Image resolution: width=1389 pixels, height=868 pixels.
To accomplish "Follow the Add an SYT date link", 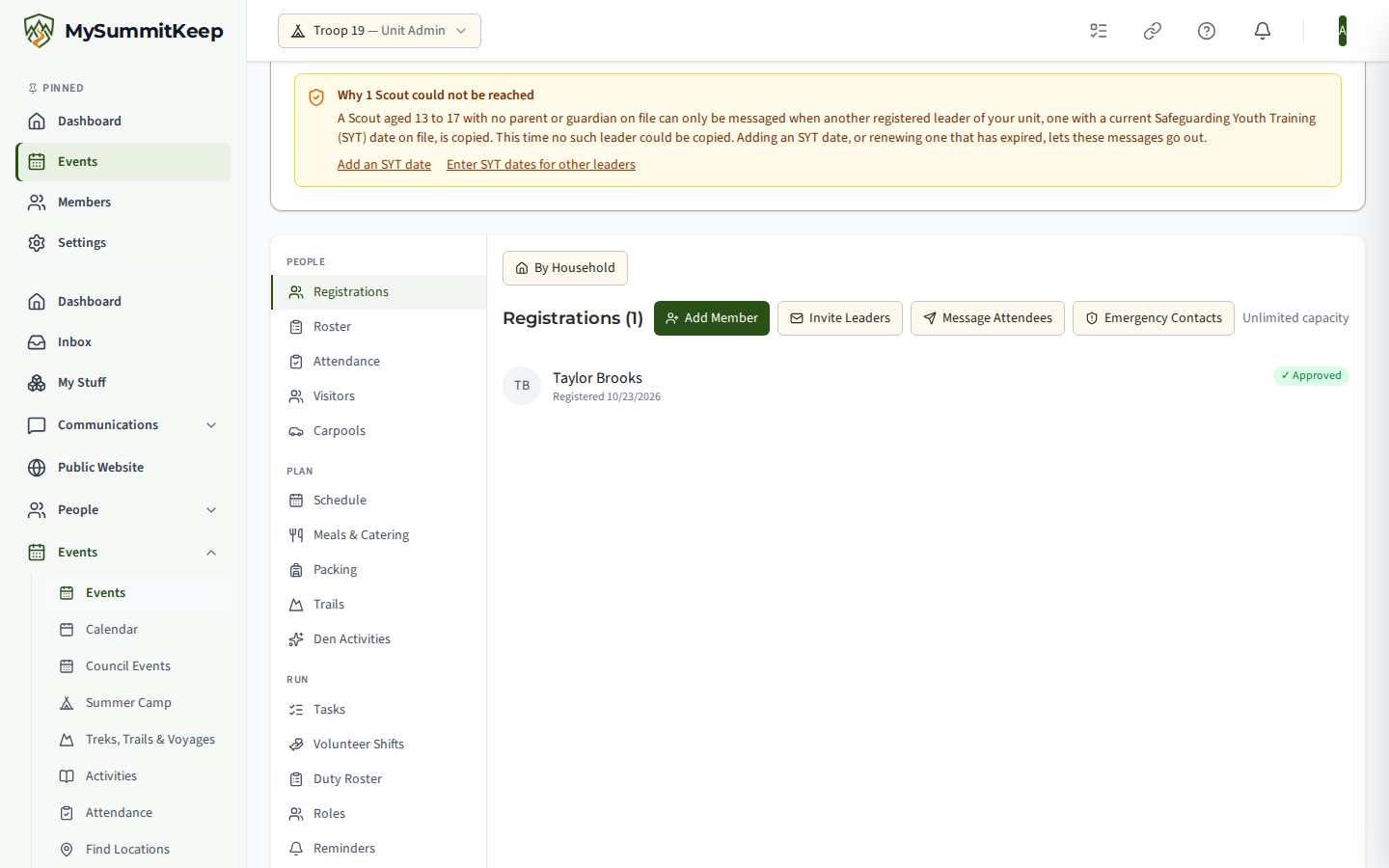I will (x=384, y=165).
